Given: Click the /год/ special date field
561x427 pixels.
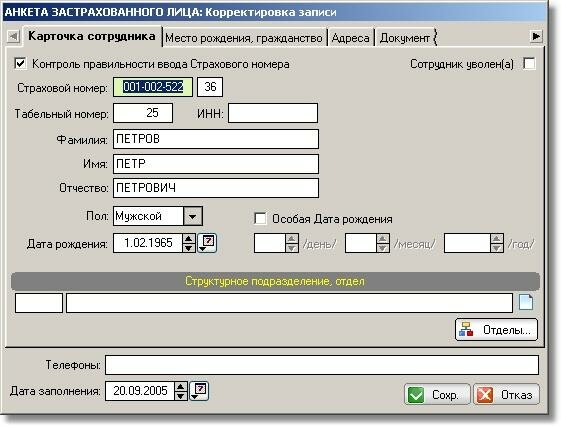Looking at the screenshot, I should tap(467, 243).
